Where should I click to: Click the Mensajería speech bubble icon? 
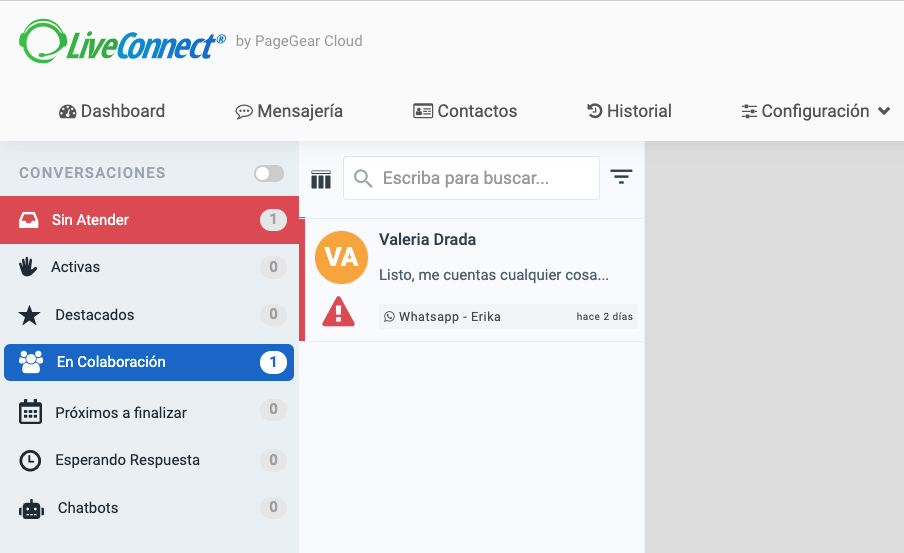pyautogui.click(x=244, y=111)
